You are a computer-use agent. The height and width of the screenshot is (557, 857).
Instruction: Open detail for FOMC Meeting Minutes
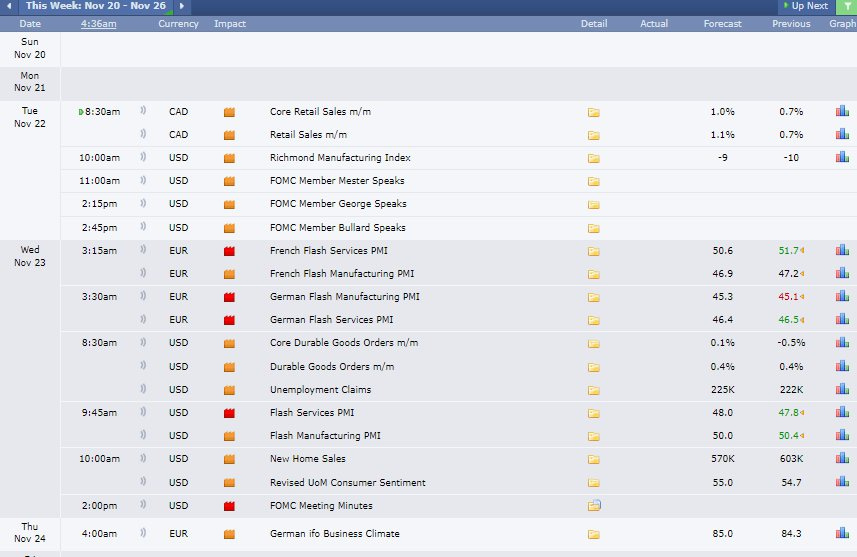(594, 506)
